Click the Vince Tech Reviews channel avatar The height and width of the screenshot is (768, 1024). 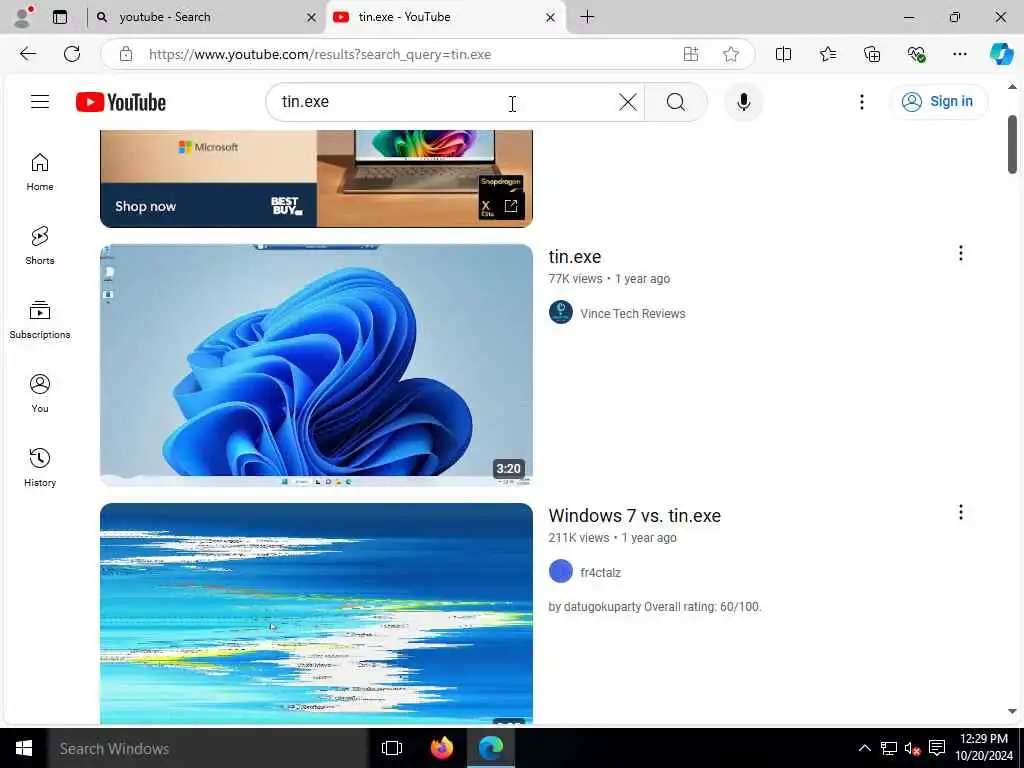(x=560, y=312)
